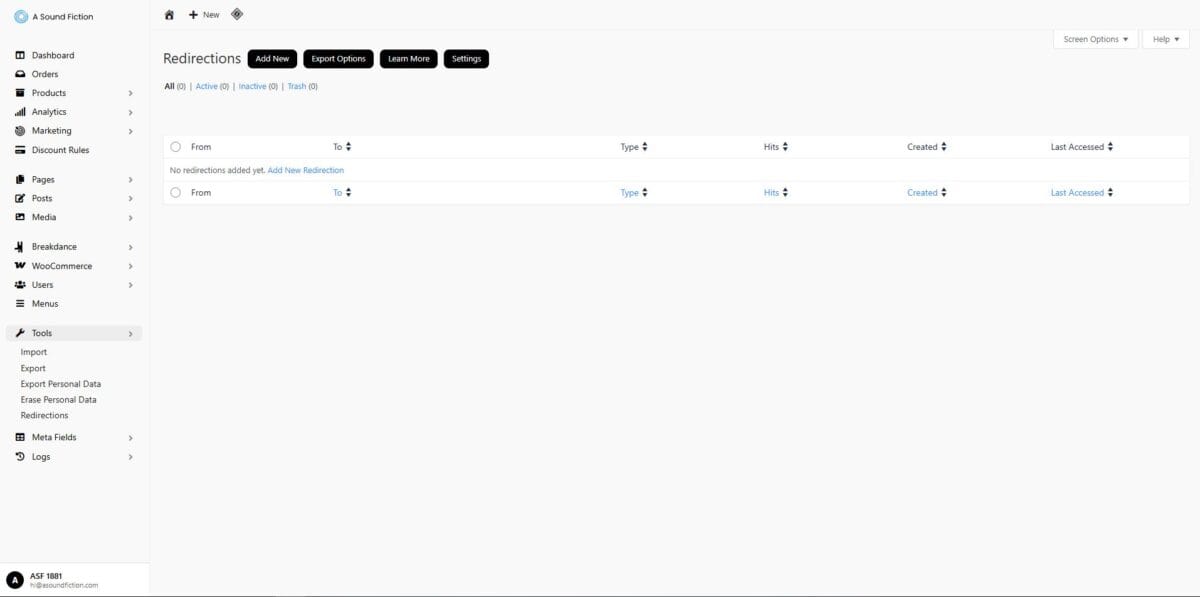Click the home icon in top bar

(169, 15)
